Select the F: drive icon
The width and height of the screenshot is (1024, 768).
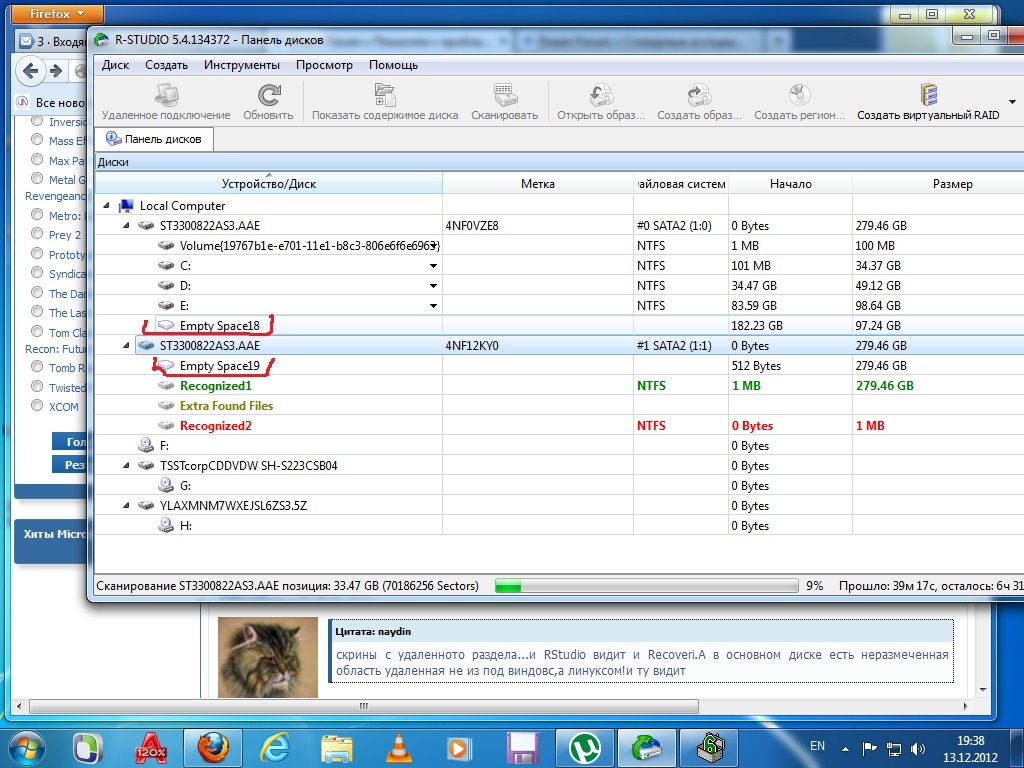pos(146,445)
